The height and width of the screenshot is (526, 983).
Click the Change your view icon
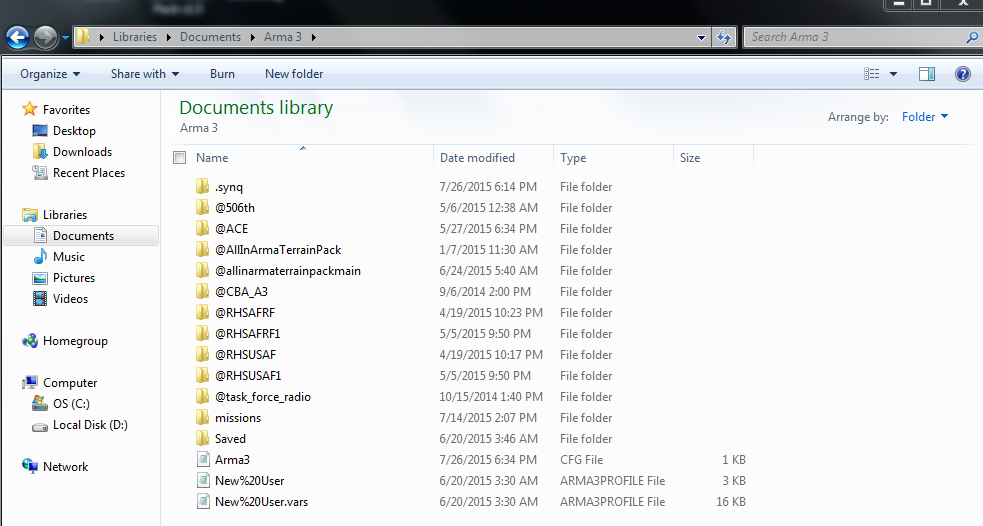pyautogui.click(x=871, y=74)
